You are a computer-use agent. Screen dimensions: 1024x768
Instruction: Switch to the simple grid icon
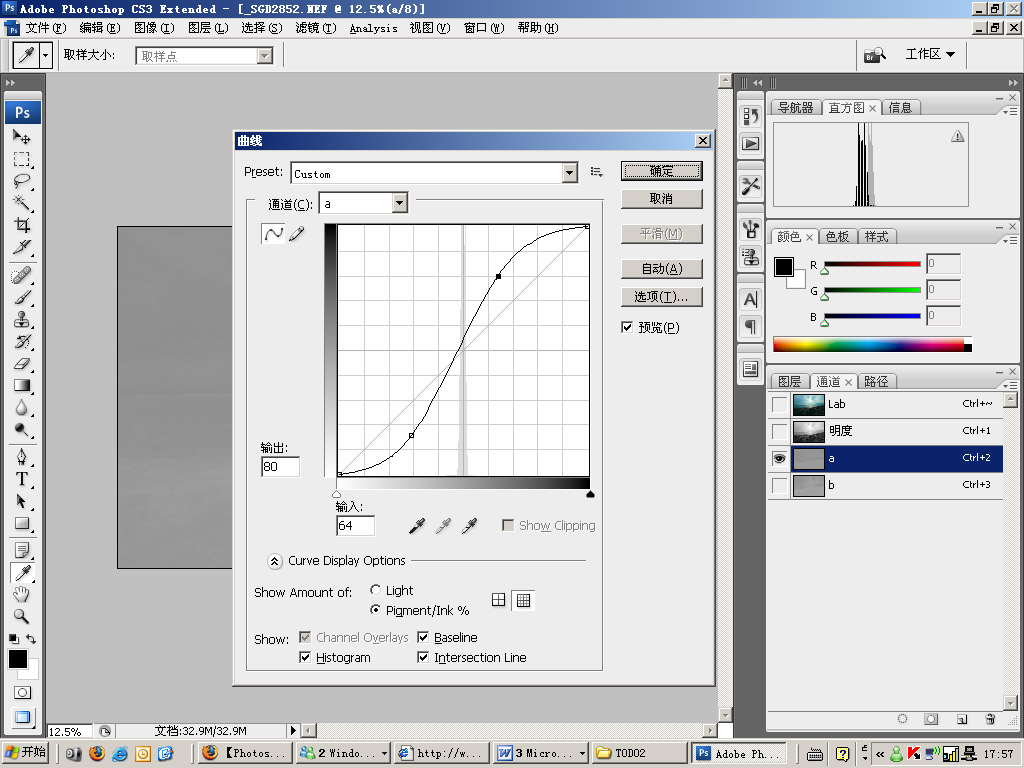coord(498,600)
